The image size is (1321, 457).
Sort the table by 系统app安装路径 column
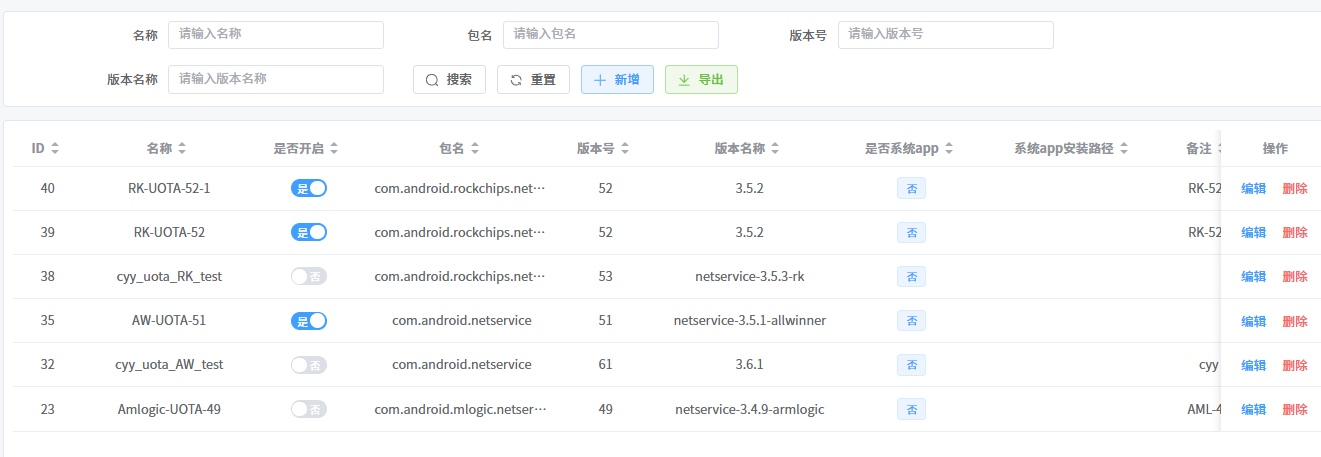tap(1124, 148)
